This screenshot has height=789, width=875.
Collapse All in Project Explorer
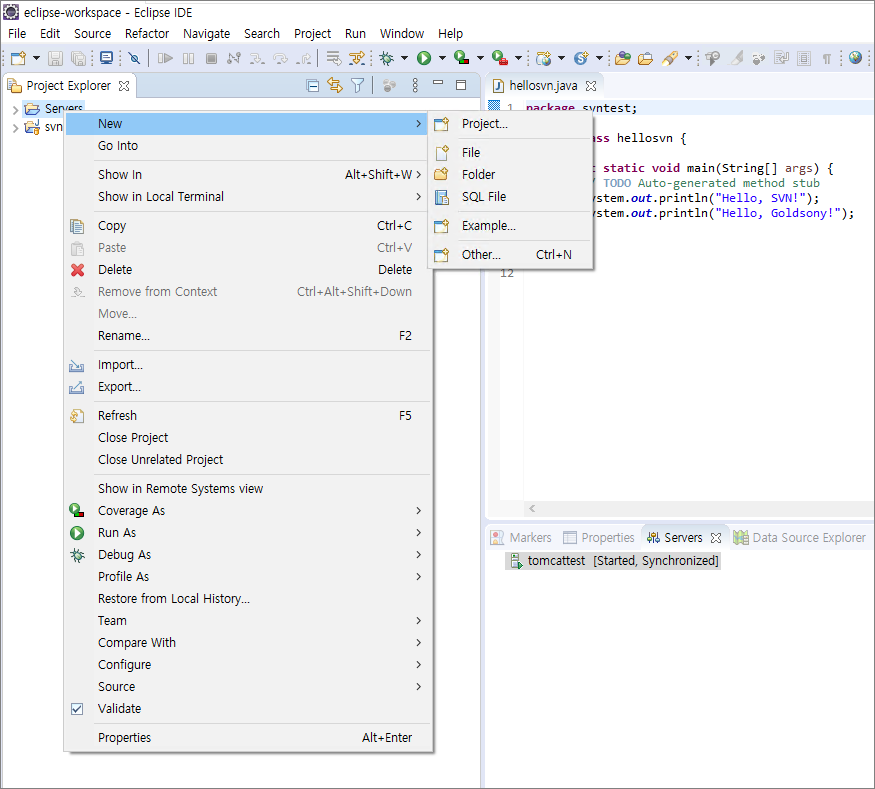coord(312,85)
